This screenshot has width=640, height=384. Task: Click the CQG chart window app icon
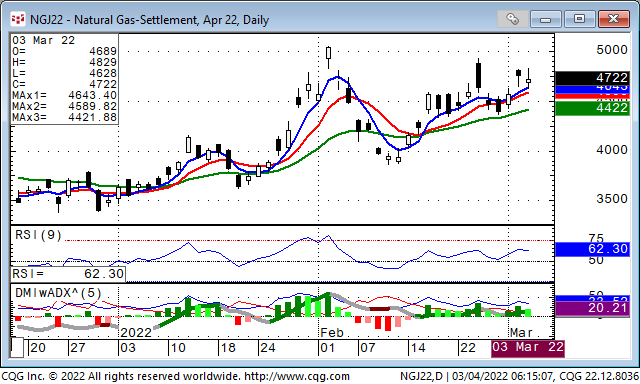18,19
